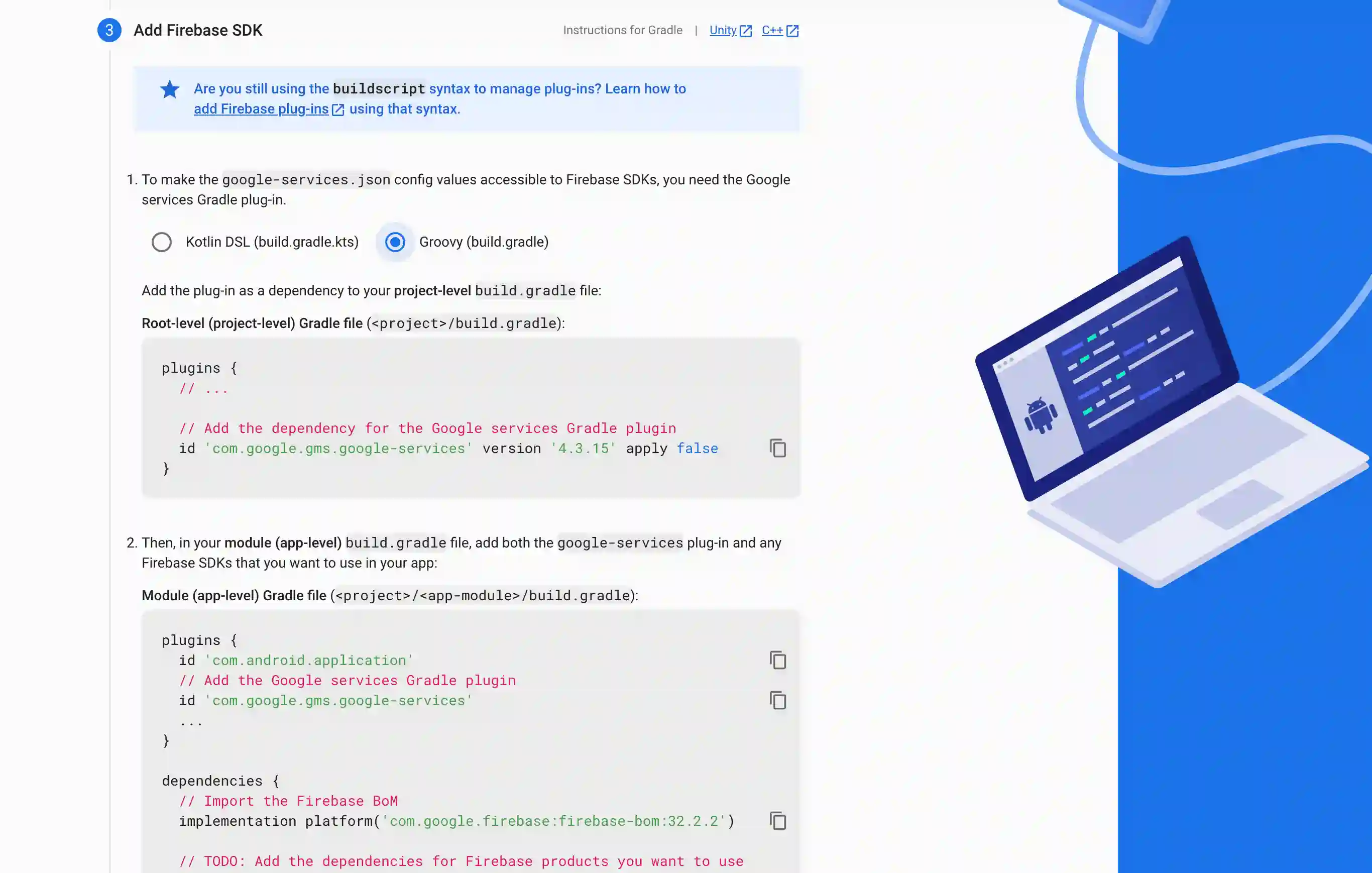Select the Kotlin DSL (build.gradle.kts) radio button
This screenshot has height=873, width=1372.
click(x=161, y=242)
